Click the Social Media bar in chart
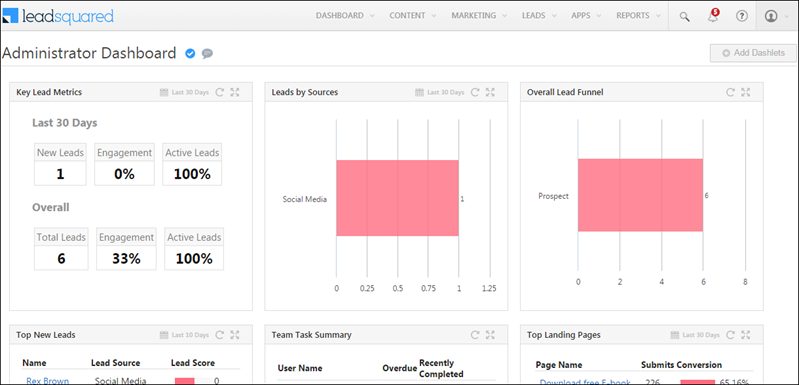 click(397, 198)
